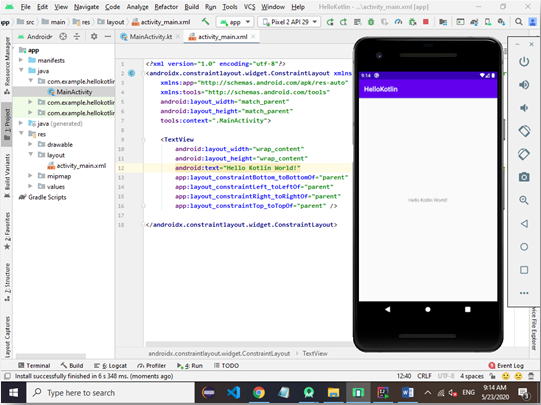This screenshot has height=405, width=541.
Task: Tap the phone screen Recents navigation button
Action: click(468, 309)
